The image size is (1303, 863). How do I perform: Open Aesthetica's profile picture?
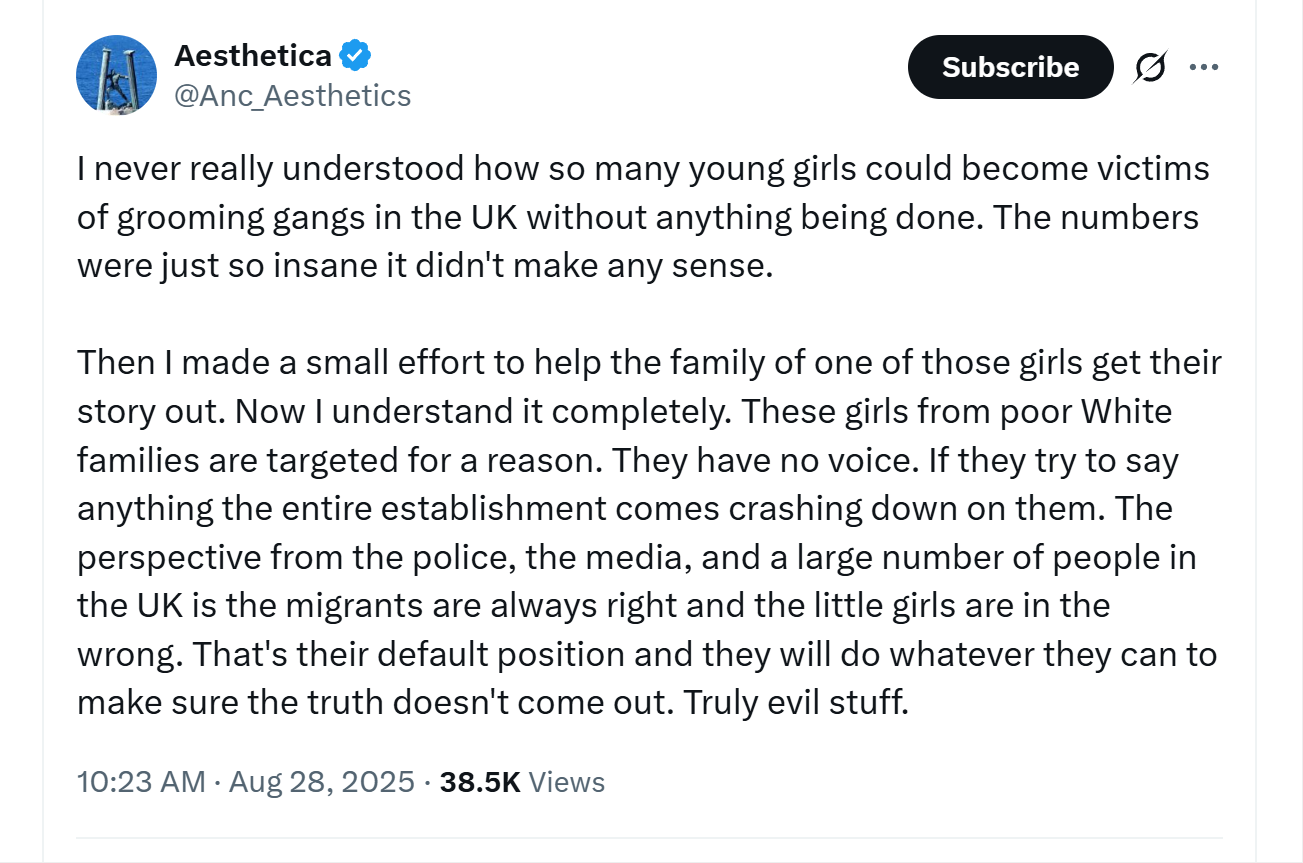(117, 75)
